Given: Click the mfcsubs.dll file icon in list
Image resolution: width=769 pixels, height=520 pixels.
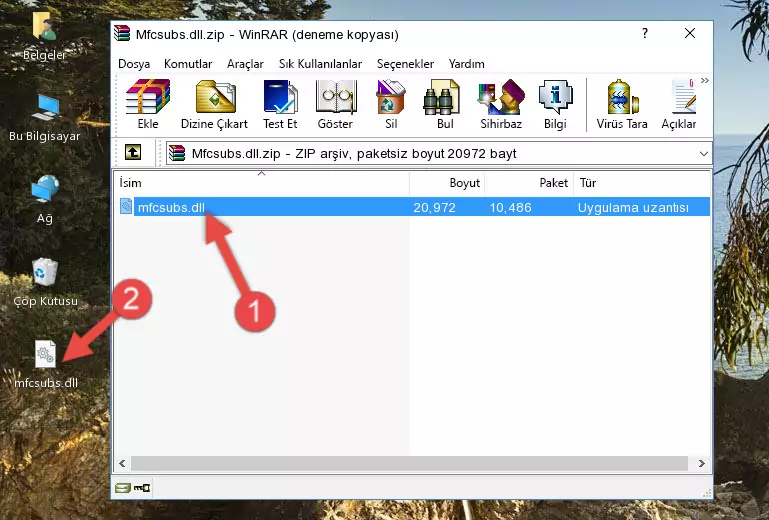Looking at the screenshot, I should click(126, 206).
